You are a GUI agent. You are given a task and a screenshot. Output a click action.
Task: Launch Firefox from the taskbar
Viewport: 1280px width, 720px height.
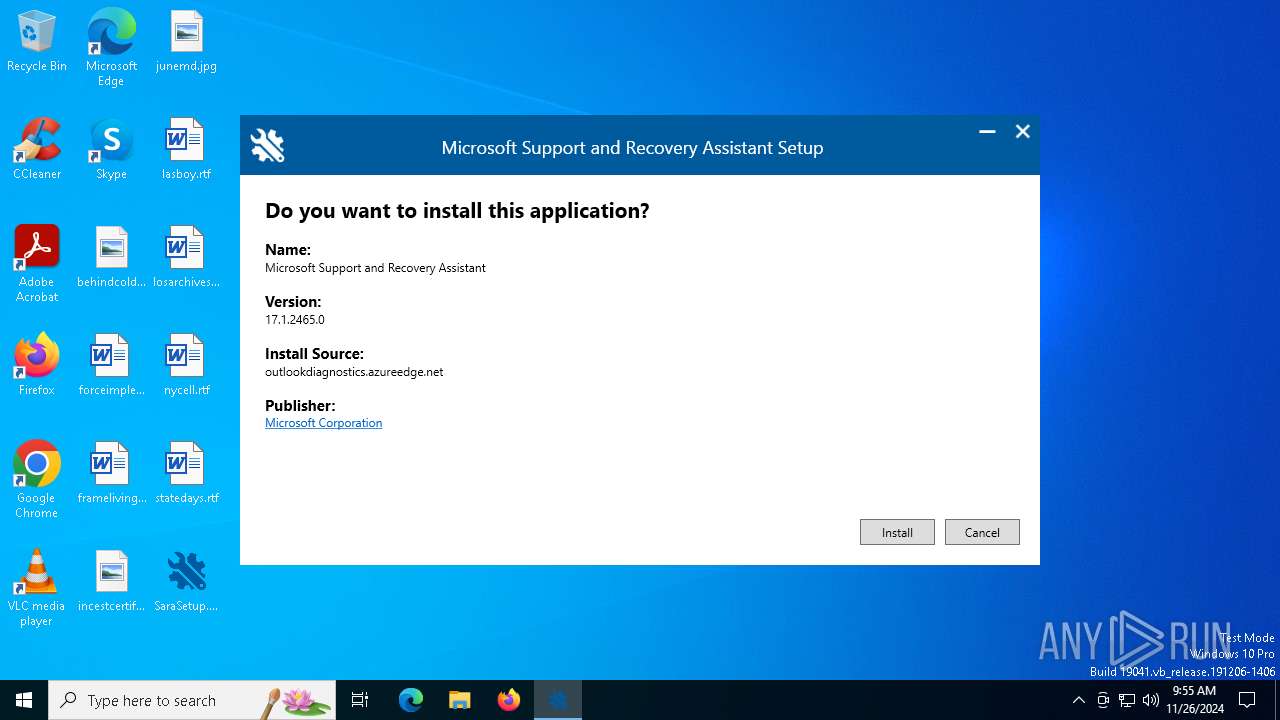508,700
